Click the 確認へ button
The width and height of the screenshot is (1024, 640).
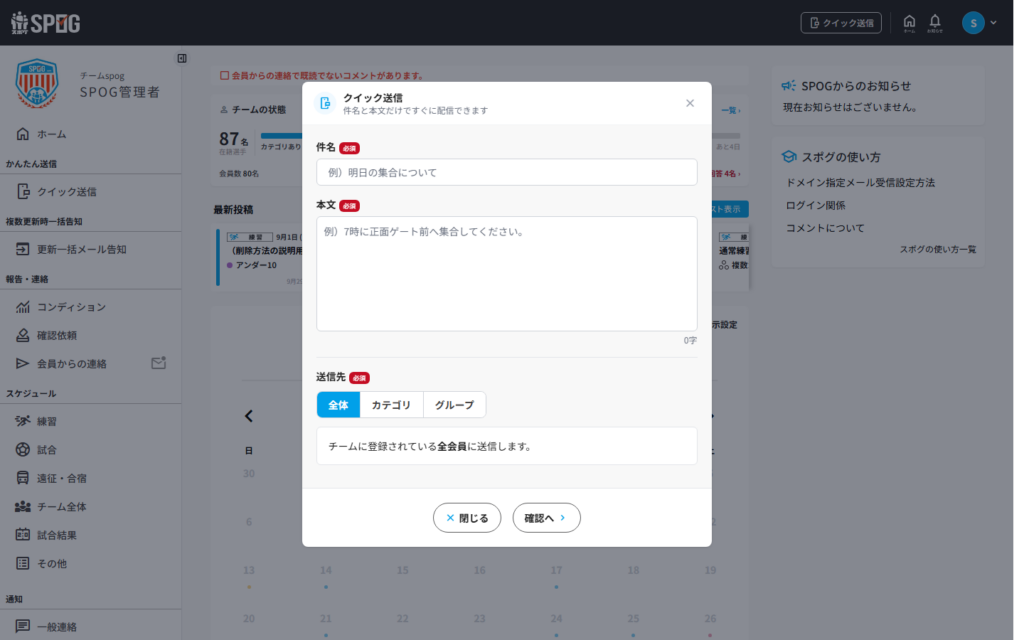[x=547, y=518]
